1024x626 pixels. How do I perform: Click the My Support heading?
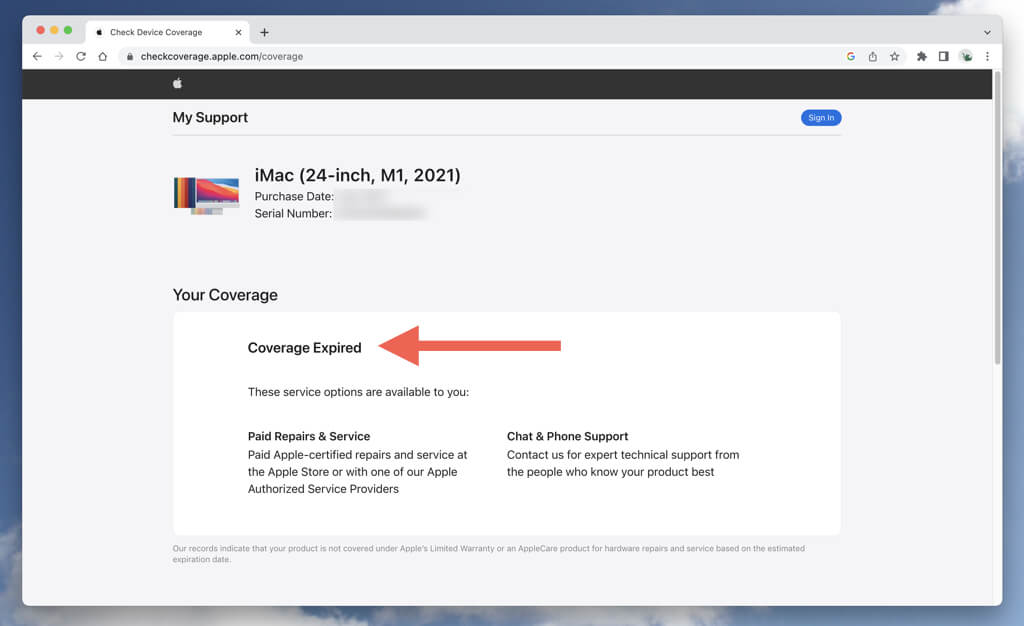tap(210, 117)
